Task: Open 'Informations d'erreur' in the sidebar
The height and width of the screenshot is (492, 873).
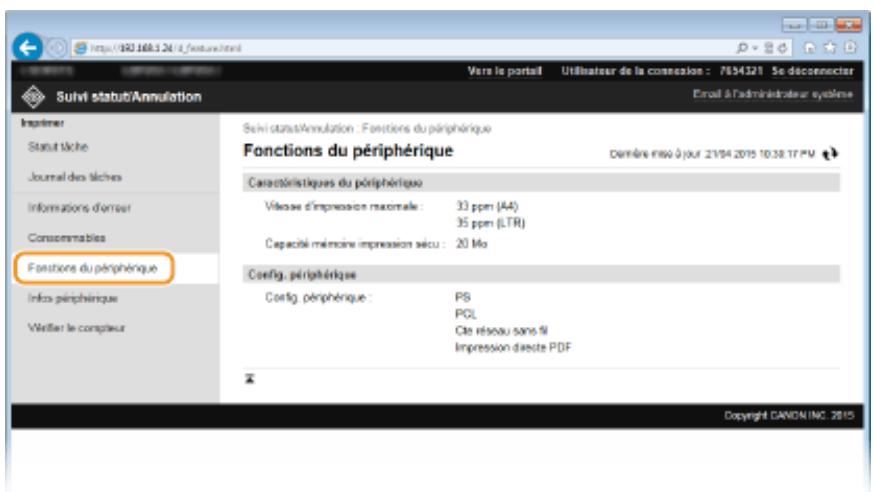Action: 79,208
